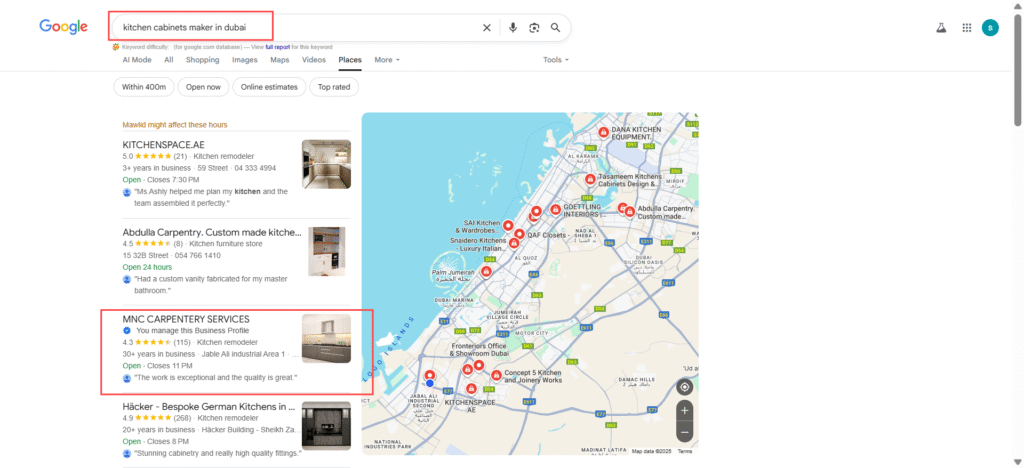Click the magnifying glass search button
The width and height of the screenshot is (1024, 468).
pyautogui.click(x=556, y=28)
